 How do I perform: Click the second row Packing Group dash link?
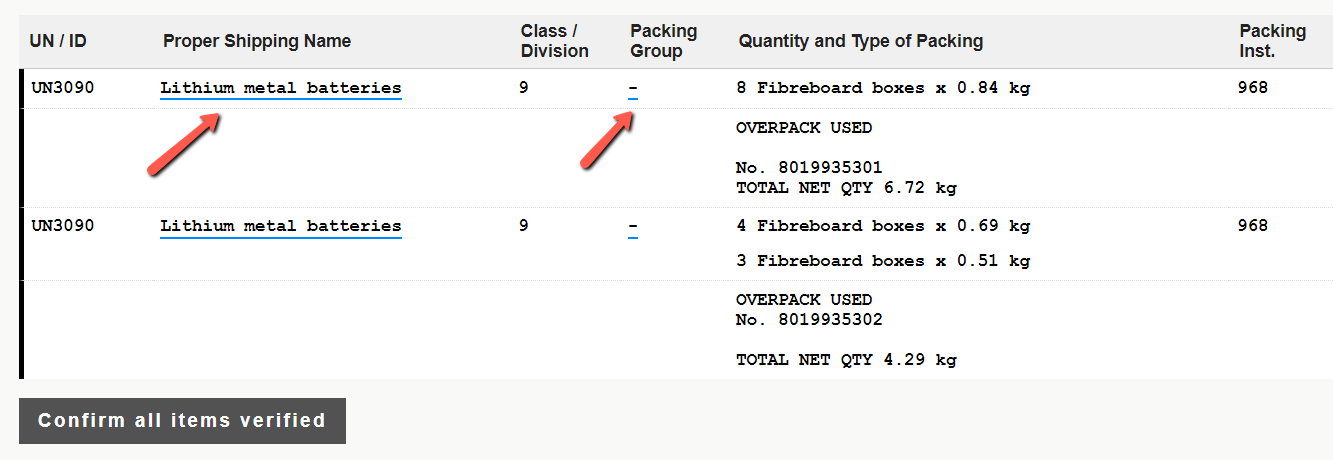click(633, 226)
